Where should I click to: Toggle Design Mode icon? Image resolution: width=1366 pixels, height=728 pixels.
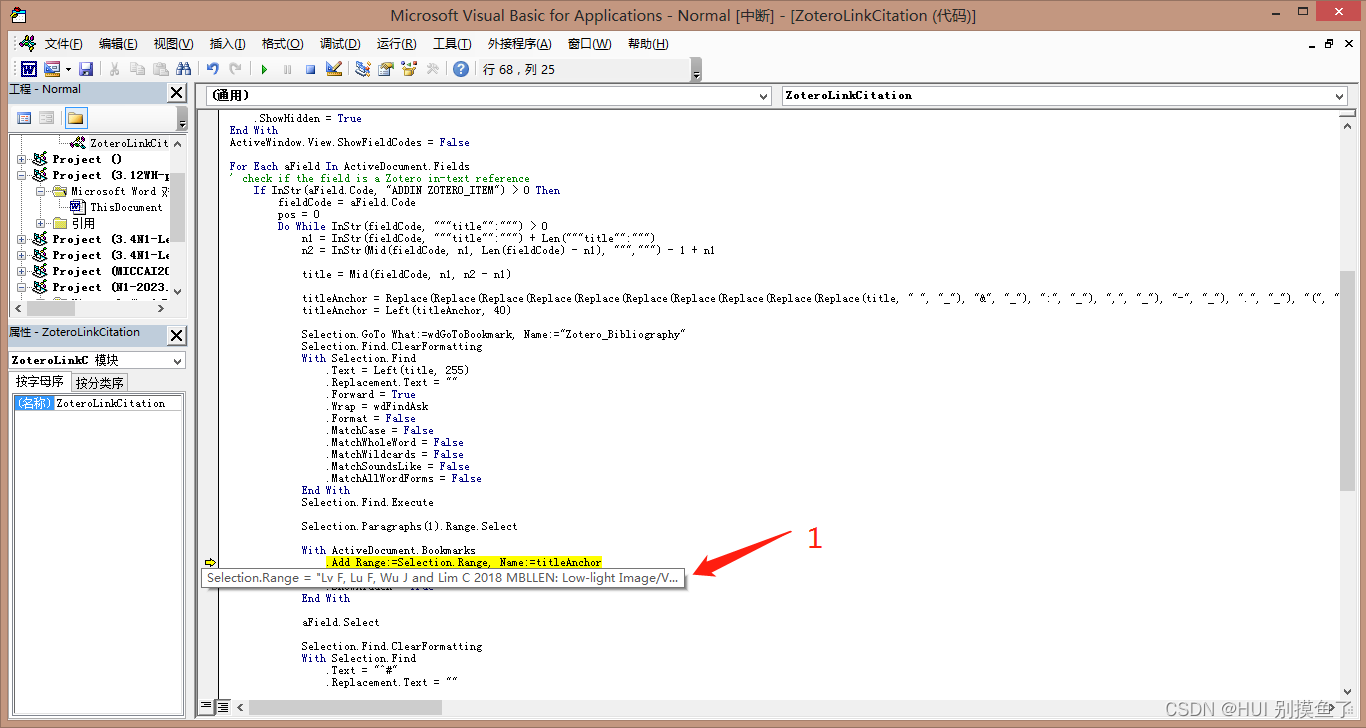[334, 69]
